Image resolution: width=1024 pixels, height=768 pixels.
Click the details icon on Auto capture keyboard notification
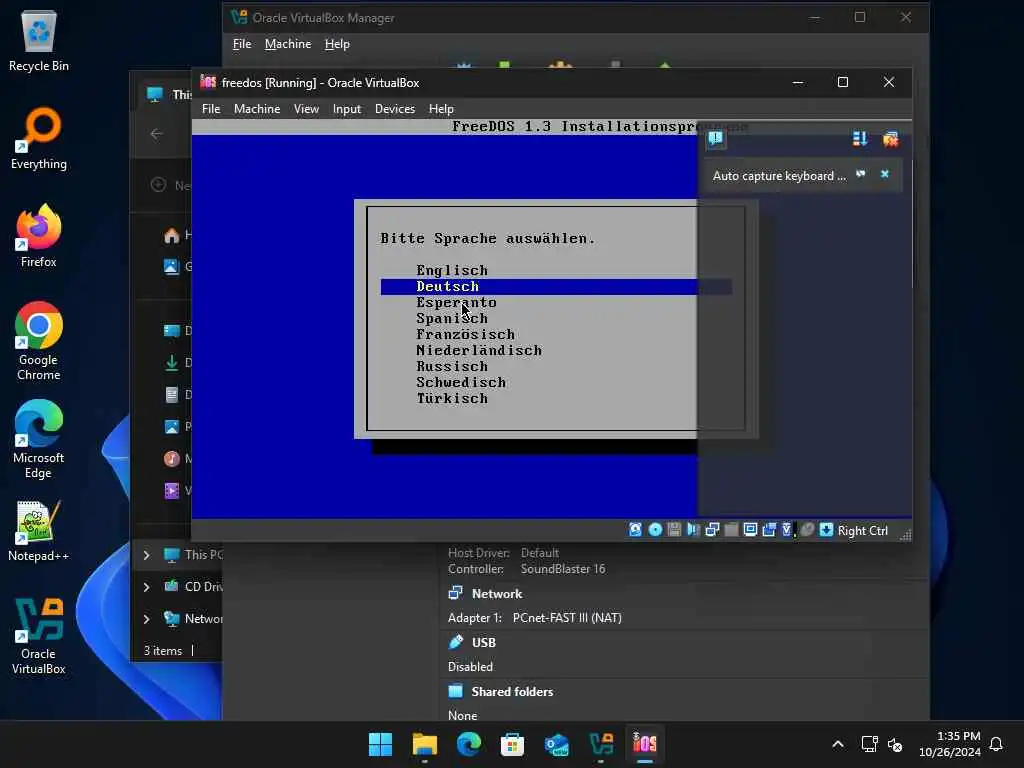(861, 174)
